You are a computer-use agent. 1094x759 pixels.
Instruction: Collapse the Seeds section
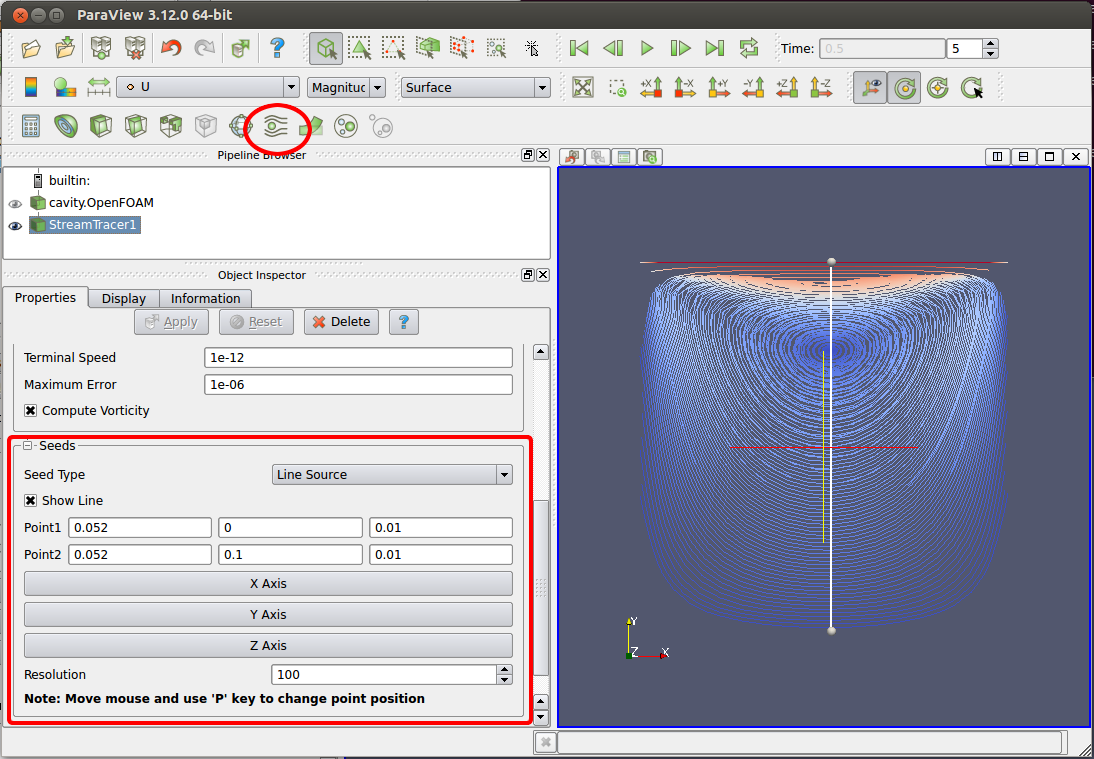tap(27, 445)
